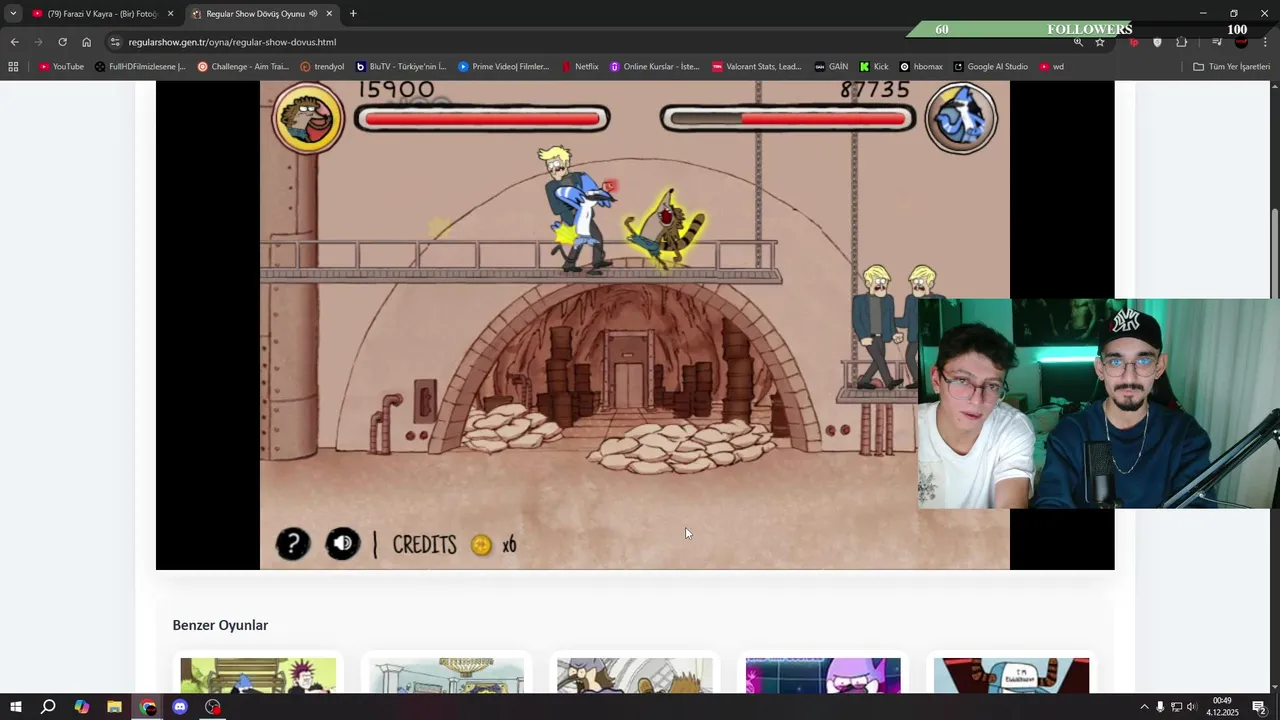Viewport: 1280px width, 720px height.
Task: Open the Valorant Stats bookmark
Action: click(x=757, y=67)
